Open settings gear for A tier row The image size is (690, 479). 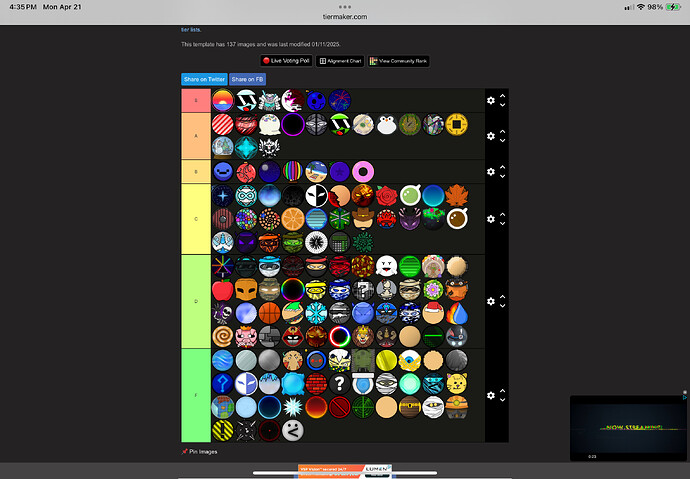click(x=491, y=136)
